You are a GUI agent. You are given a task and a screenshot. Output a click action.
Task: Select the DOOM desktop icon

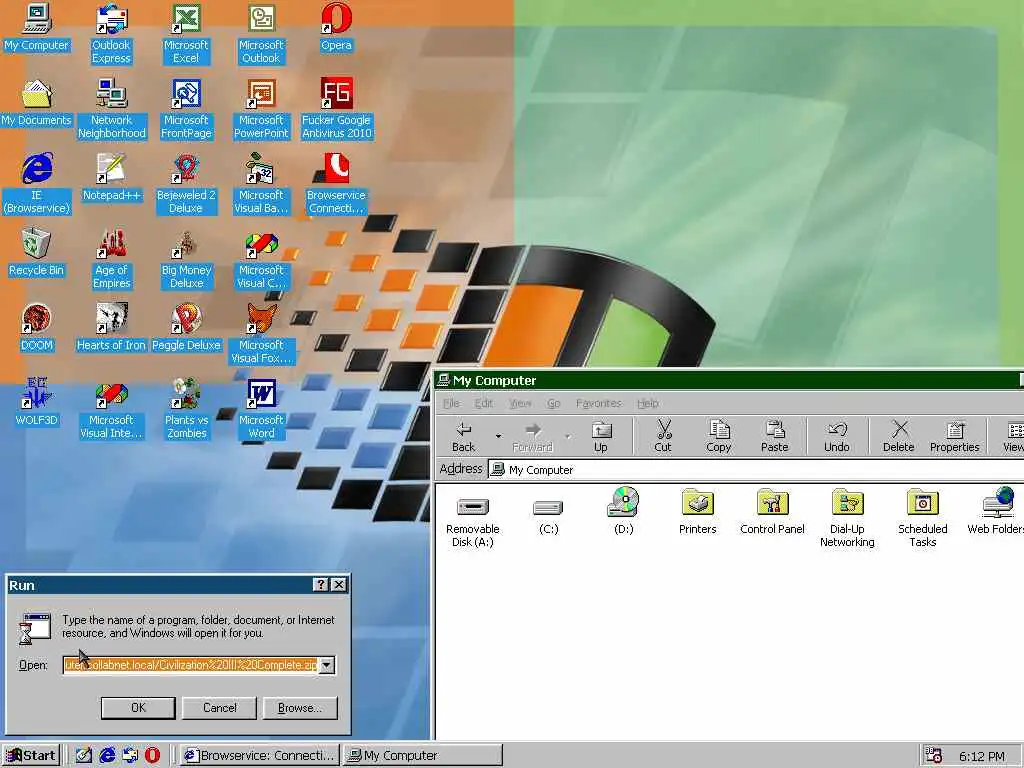[36, 328]
